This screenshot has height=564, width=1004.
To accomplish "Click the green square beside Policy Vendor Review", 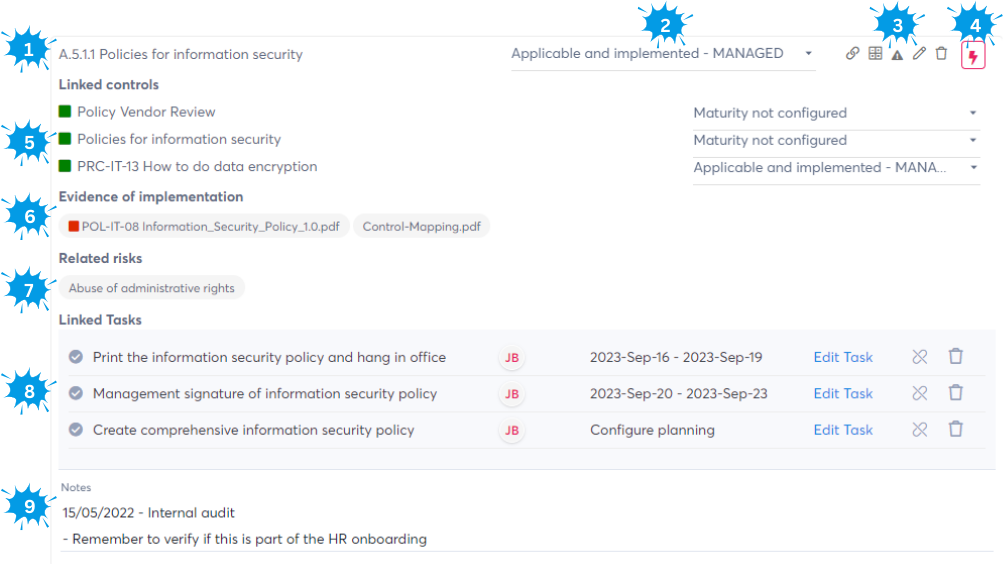I will pyautogui.click(x=65, y=112).
